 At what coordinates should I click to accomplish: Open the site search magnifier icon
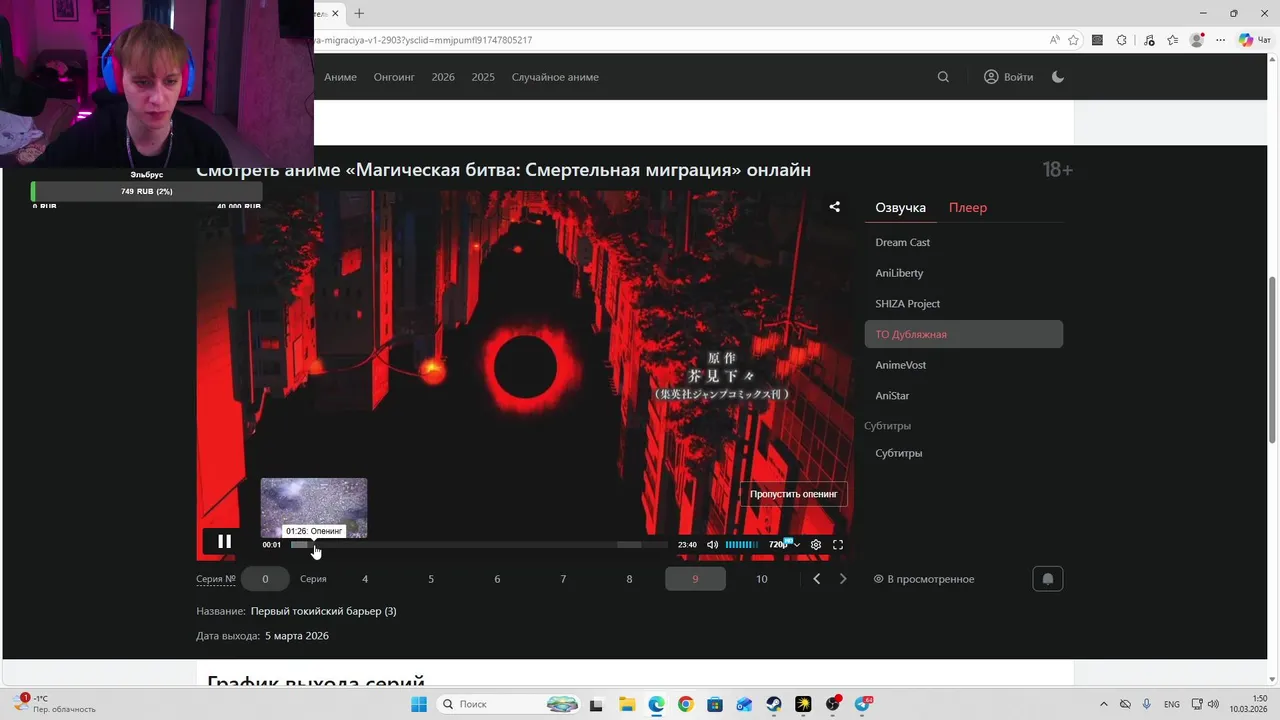pyautogui.click(x=943, y=77)
